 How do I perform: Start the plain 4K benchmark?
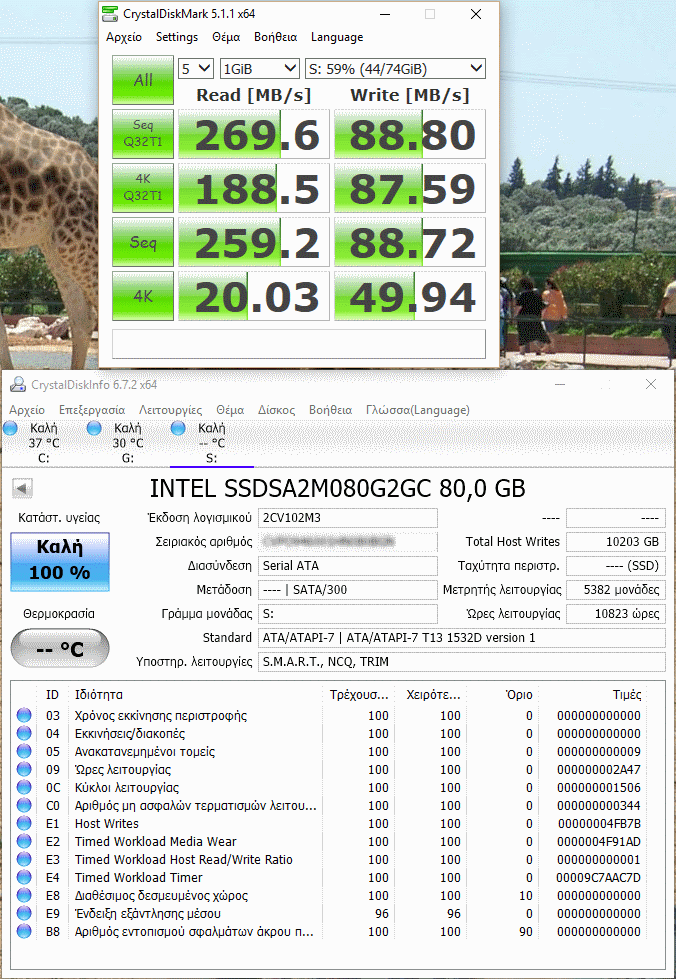[x=143, y=295]
